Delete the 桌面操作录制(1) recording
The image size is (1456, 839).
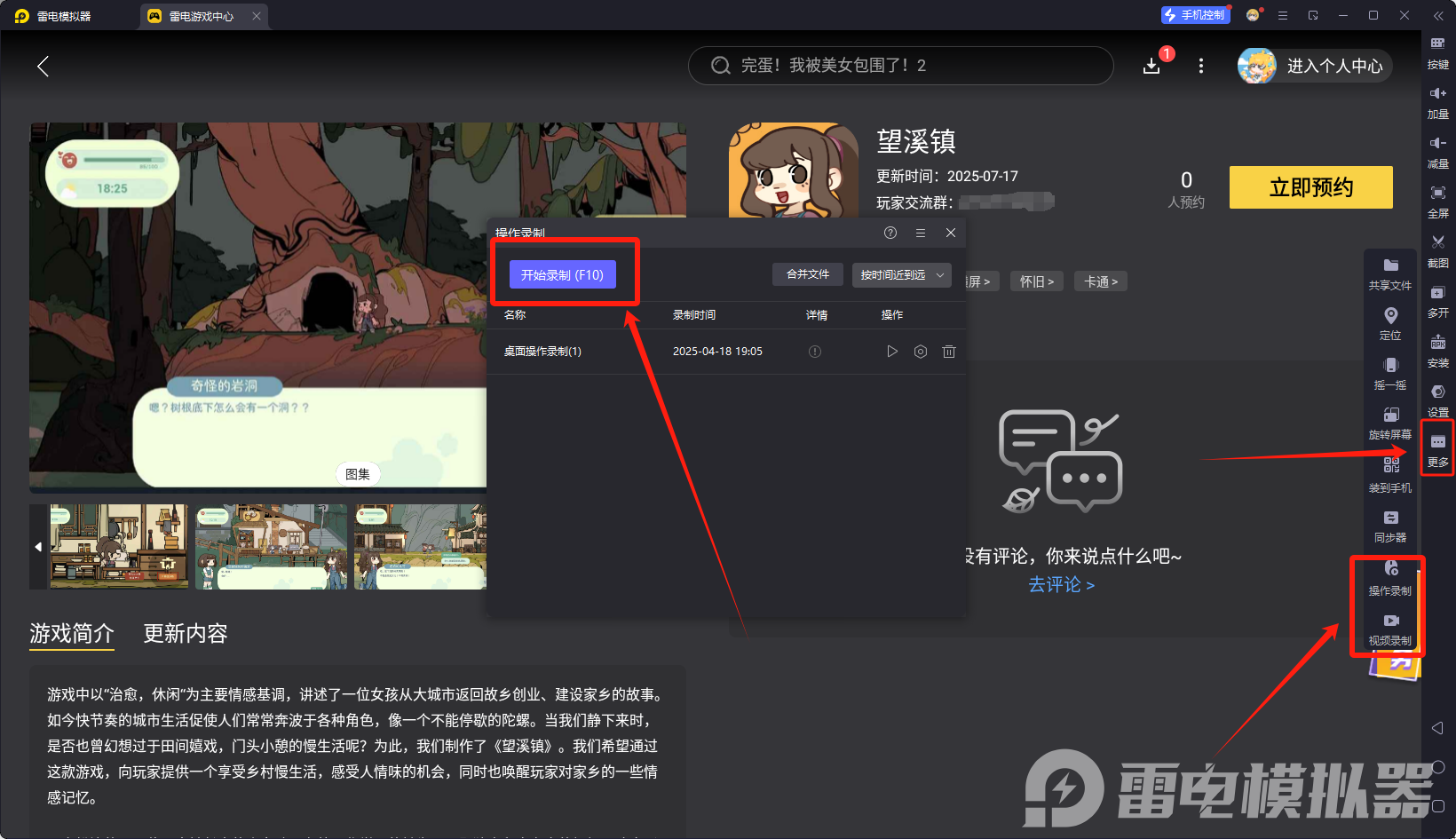[x=949, y=352]
